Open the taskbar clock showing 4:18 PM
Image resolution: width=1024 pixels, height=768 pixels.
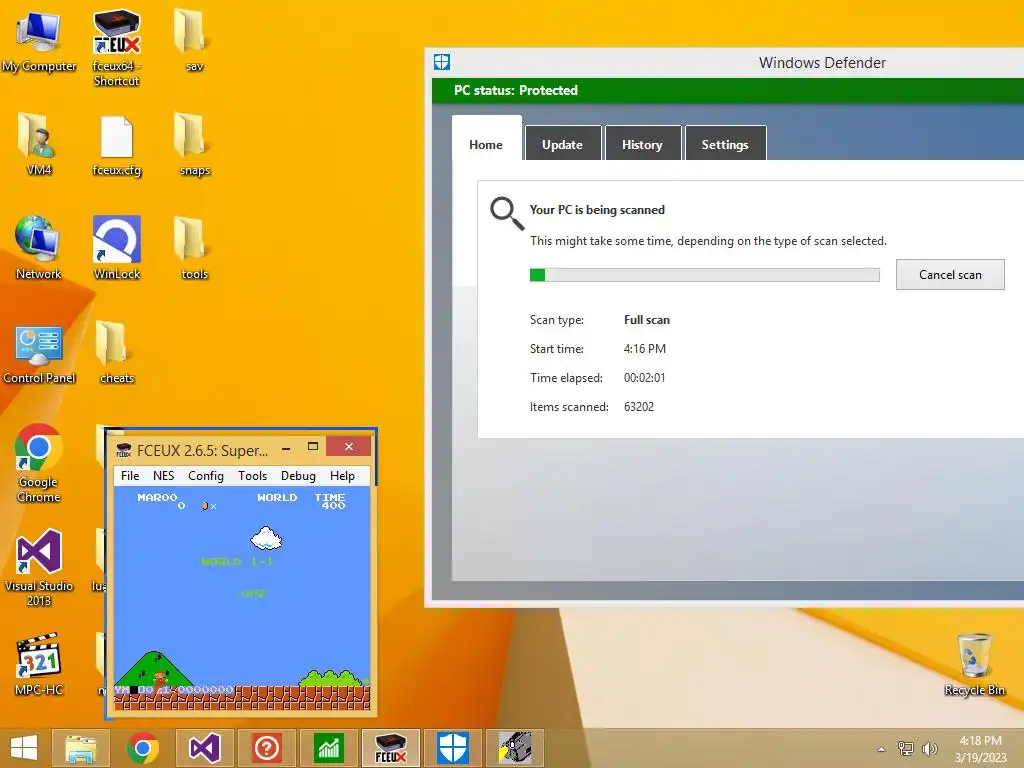click(981, 748)
